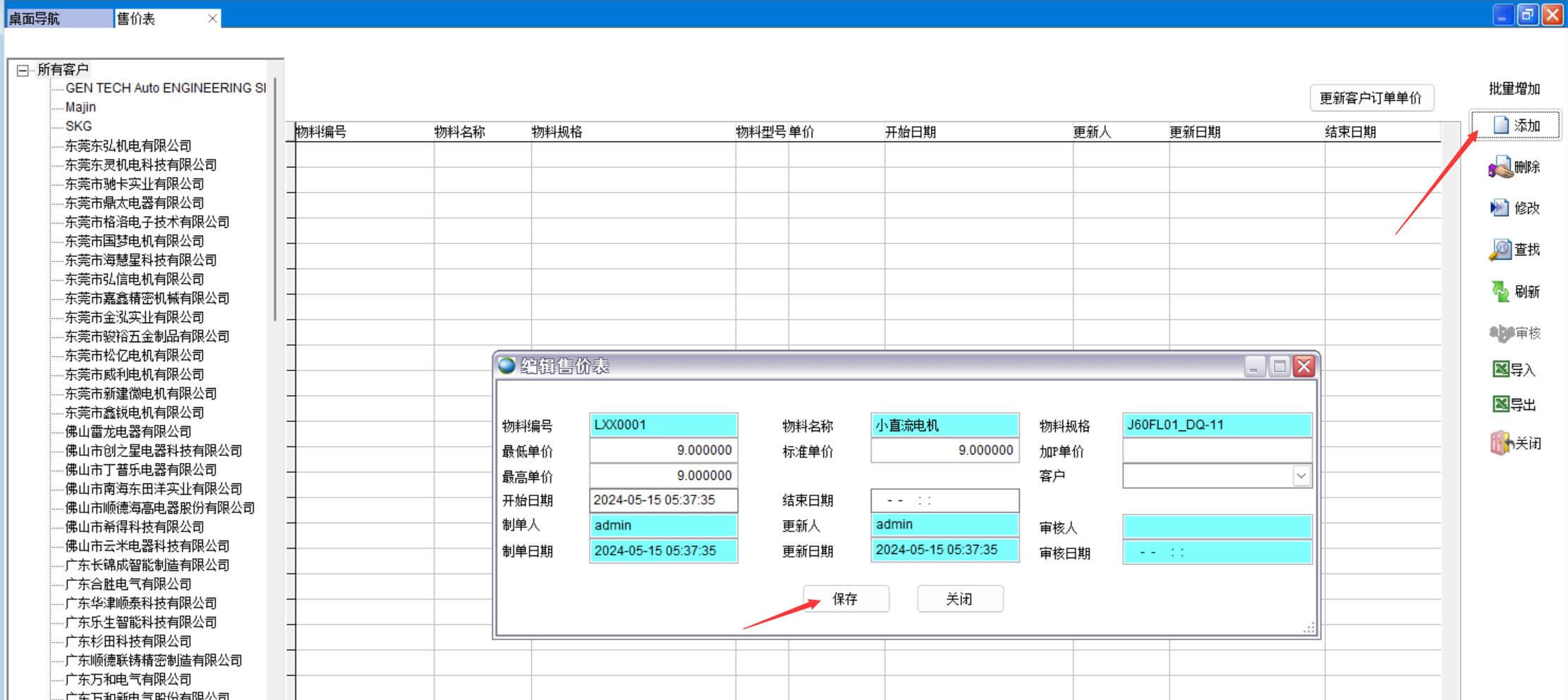Select the 修改 (Modify) tool icon

coord(1499,208)
